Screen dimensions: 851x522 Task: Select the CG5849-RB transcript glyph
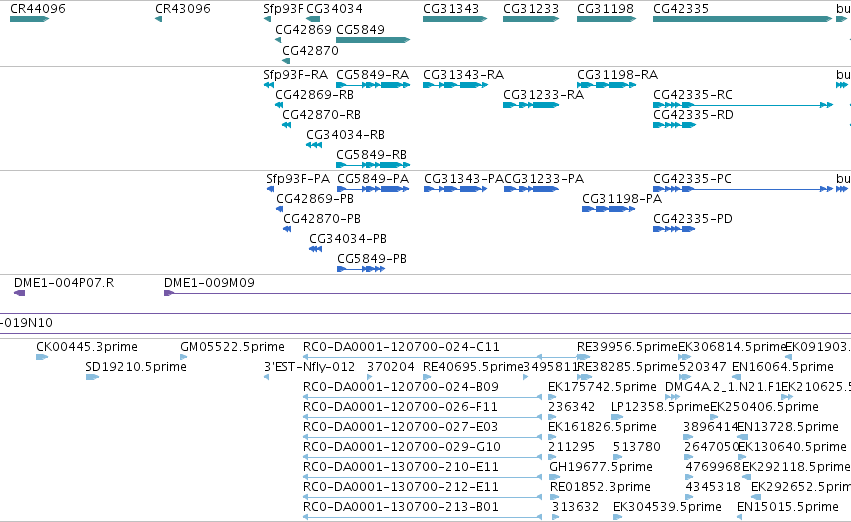(x=373, y=165)
